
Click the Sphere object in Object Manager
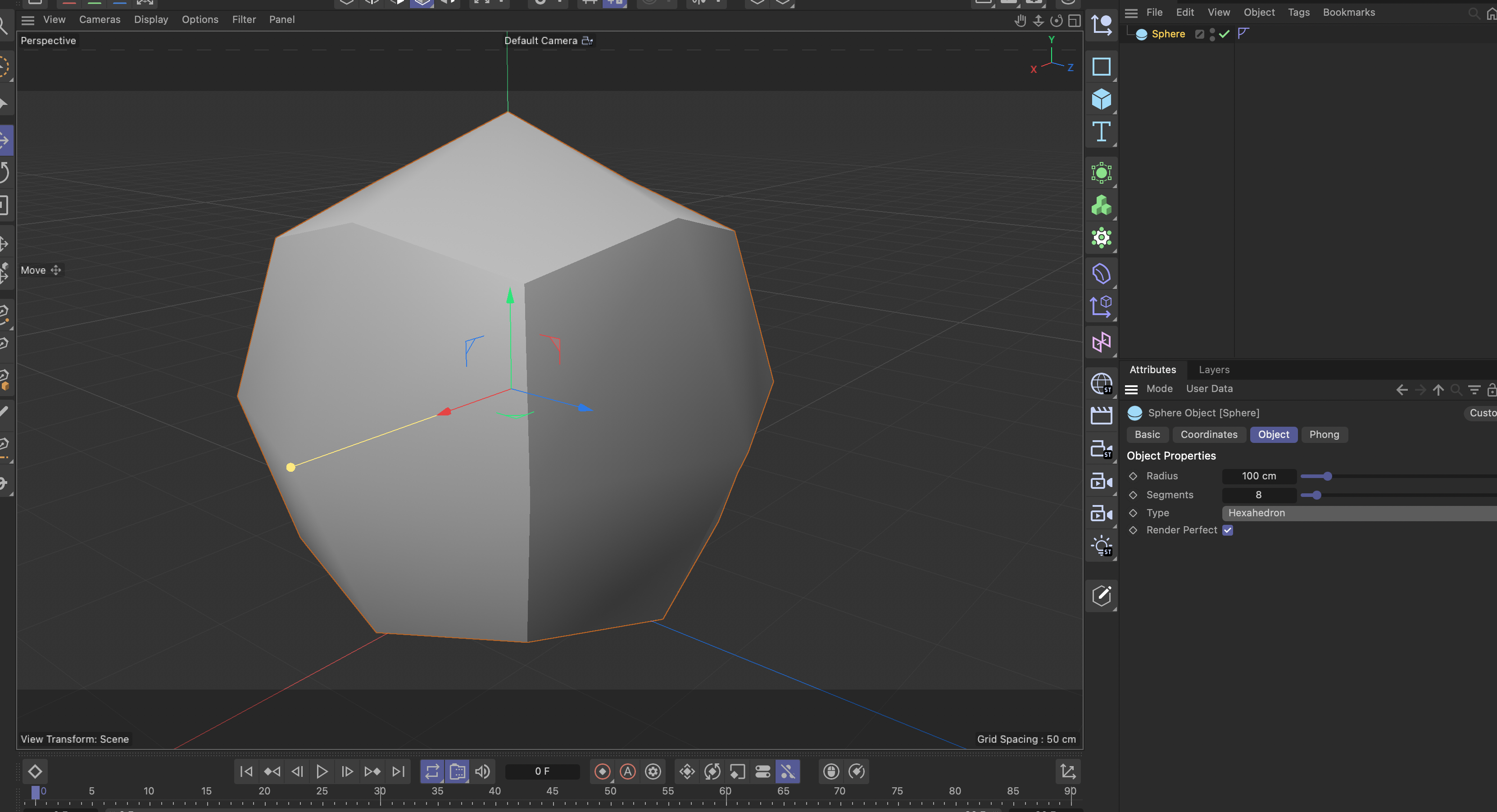pyautogui.click(x=1167, y=34)
